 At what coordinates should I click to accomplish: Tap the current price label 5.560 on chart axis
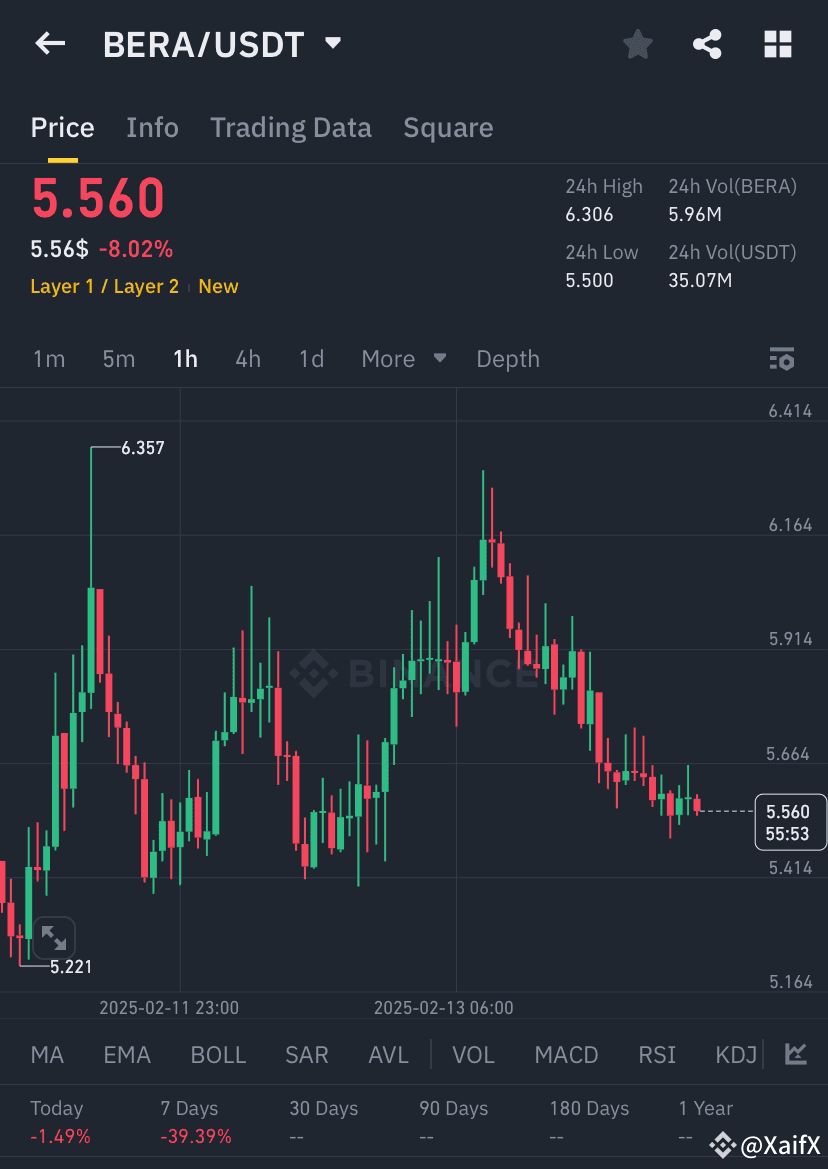(x=790, y=822)
